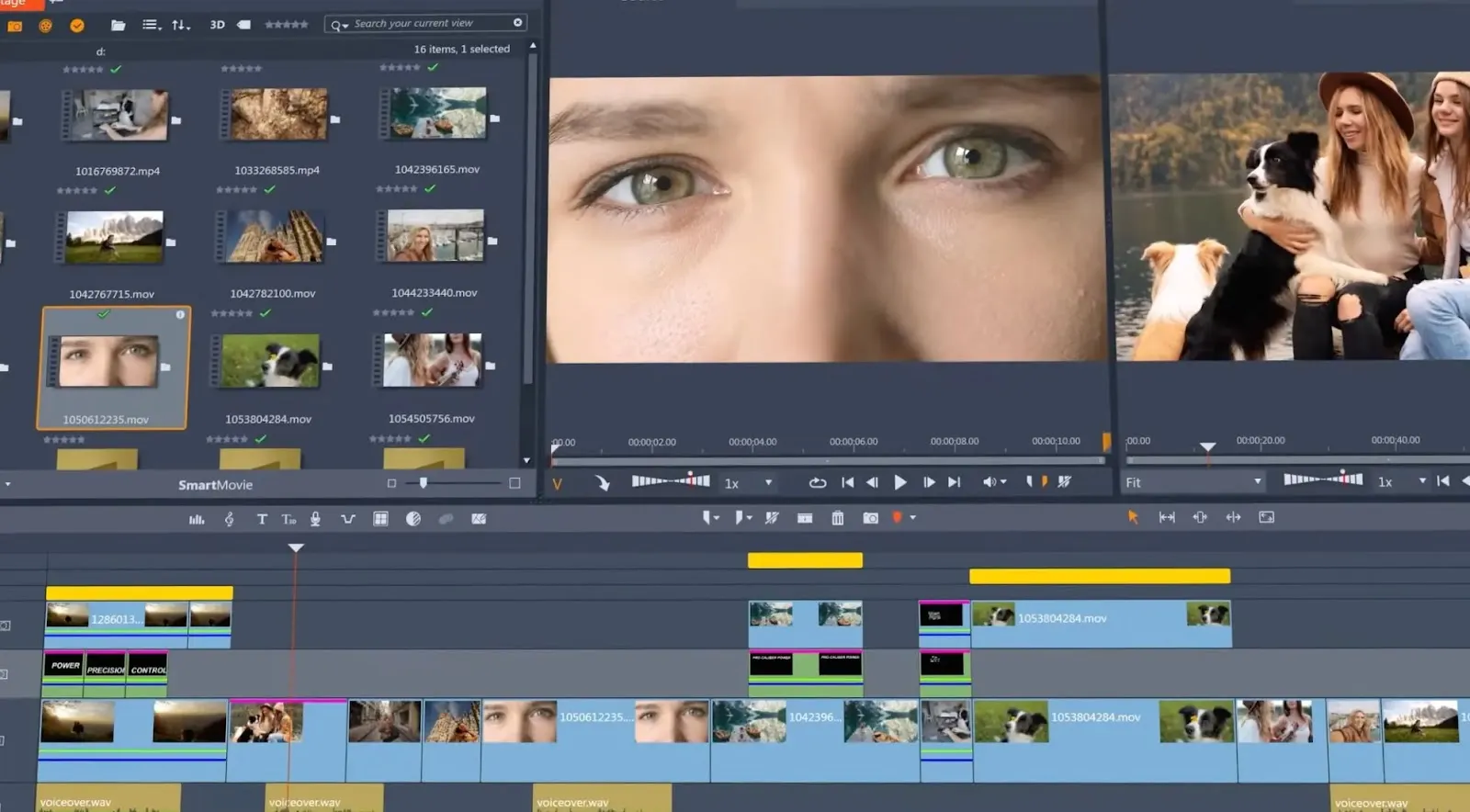Open the ScoreFitter music clef tool

coord(230,519)
